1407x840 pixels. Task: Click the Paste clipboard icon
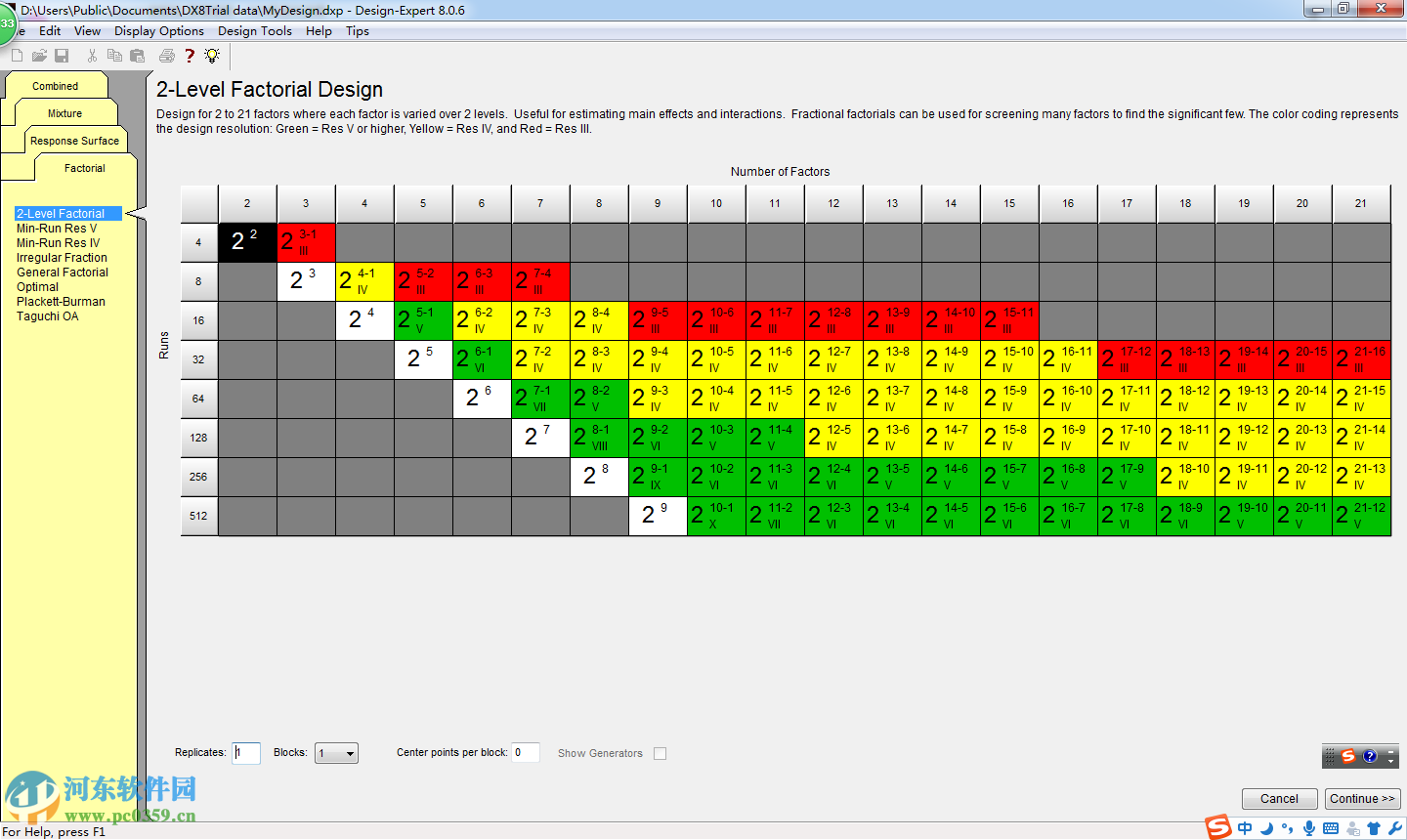click(x=137, y=56)
